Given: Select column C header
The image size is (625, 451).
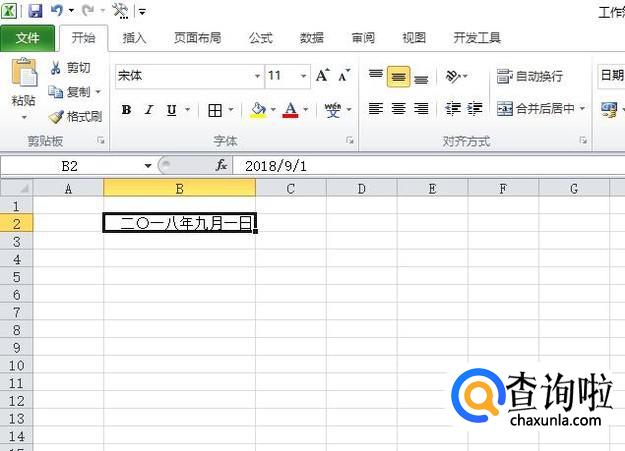Looking at the screenshot, I should click(x=290, y=188).
